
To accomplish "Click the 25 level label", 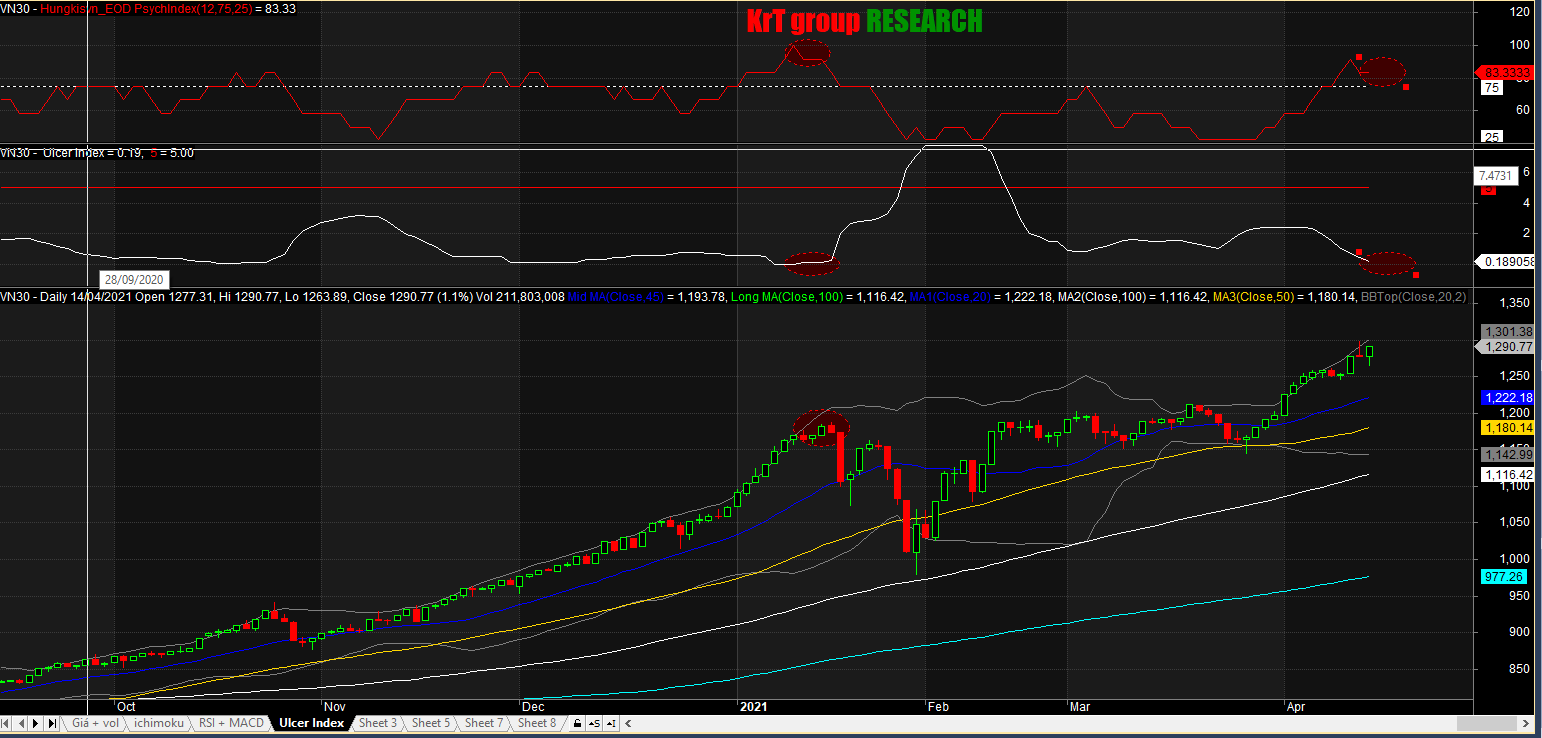I will [x=1492, y=137].
